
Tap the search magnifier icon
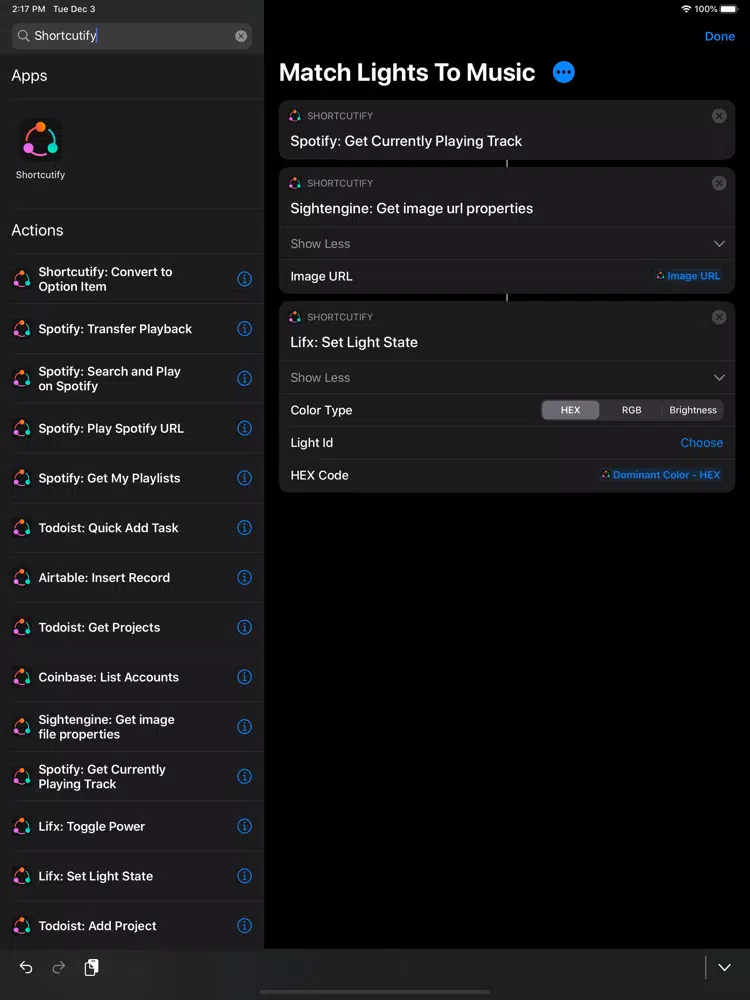[24, 36]
